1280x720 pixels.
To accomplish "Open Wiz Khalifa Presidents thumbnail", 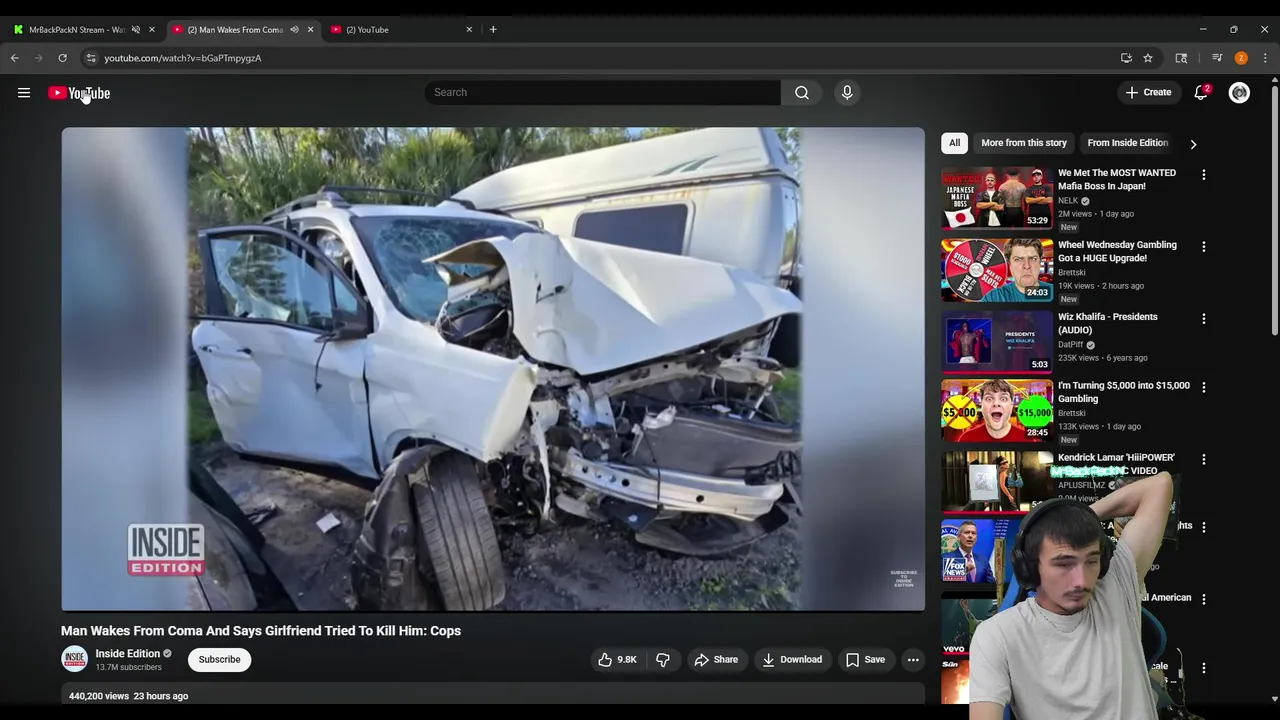I will point(997,342).
